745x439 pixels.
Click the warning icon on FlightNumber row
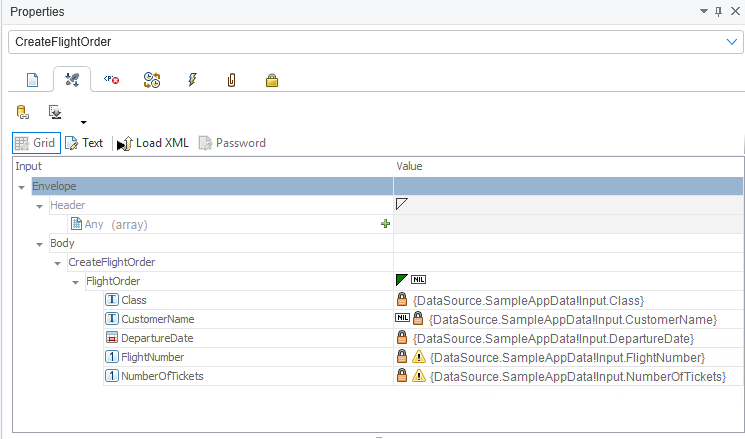419,357
